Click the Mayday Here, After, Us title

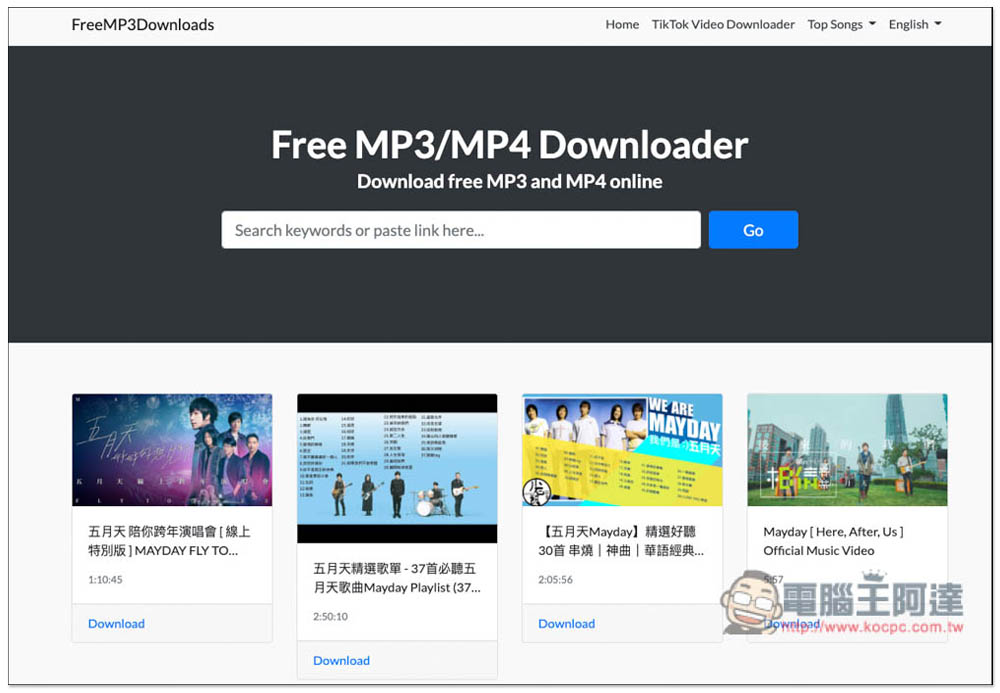(x=832, y=541)
